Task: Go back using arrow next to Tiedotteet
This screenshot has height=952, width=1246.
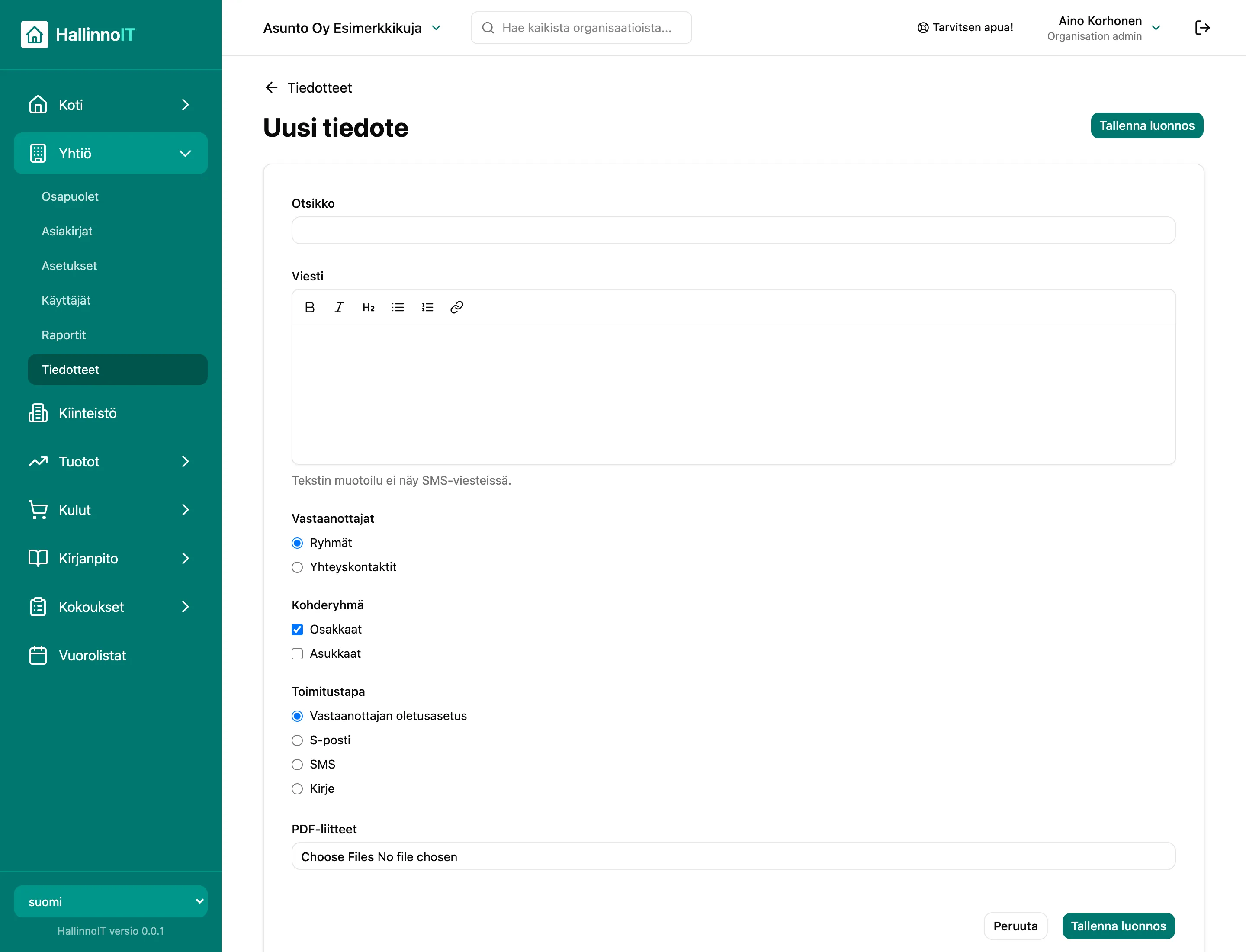Action: click(x=271, y=87)
